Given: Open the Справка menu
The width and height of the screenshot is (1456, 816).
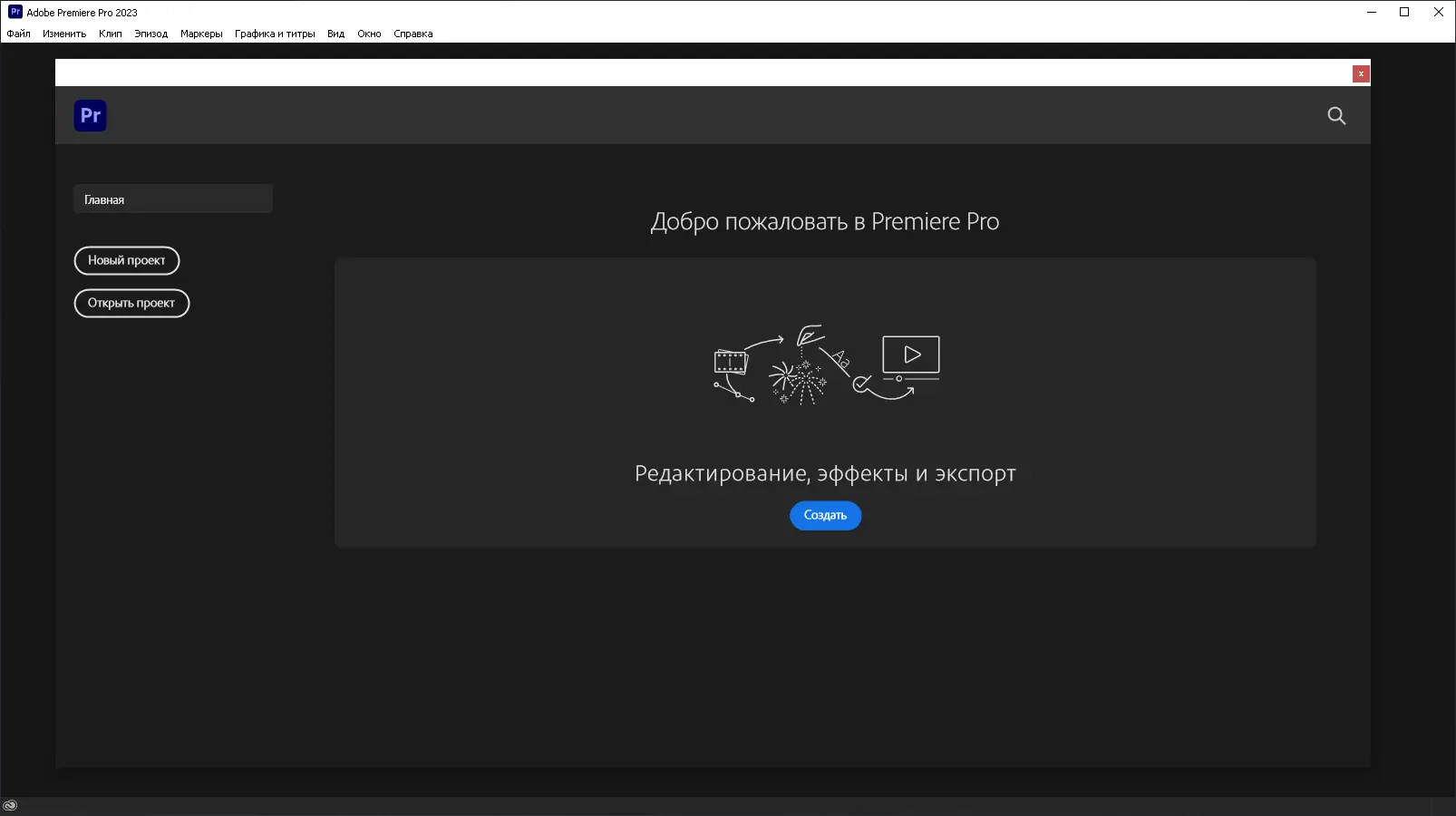Looking at the screenshot, I should (413, 33).
